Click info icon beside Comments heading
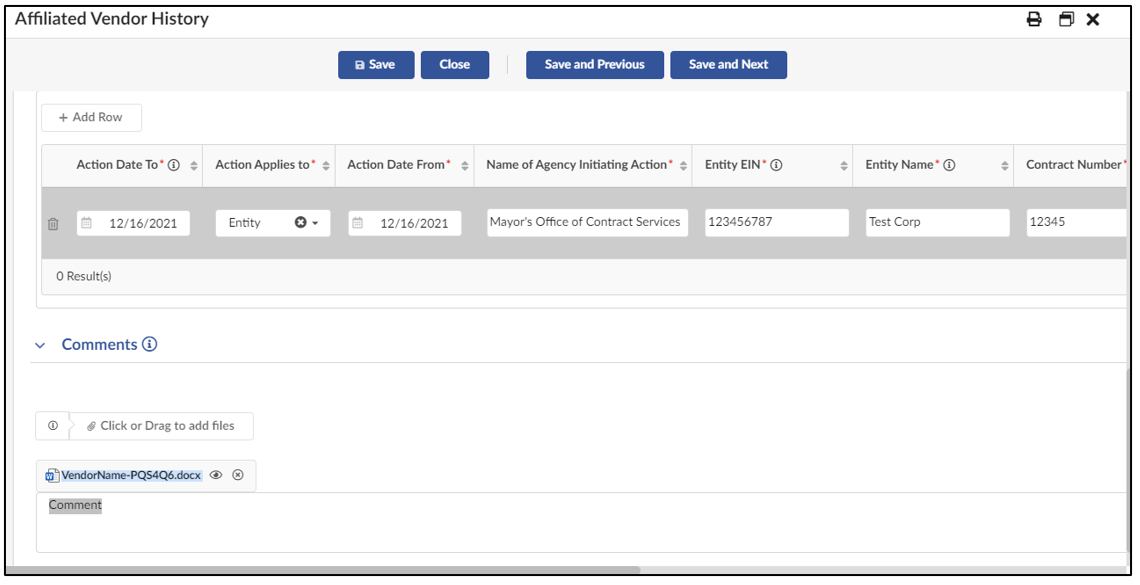Image resolution: width=1140 pixels, height=585 pixels. pyautogui.click(x=150, y=345)
